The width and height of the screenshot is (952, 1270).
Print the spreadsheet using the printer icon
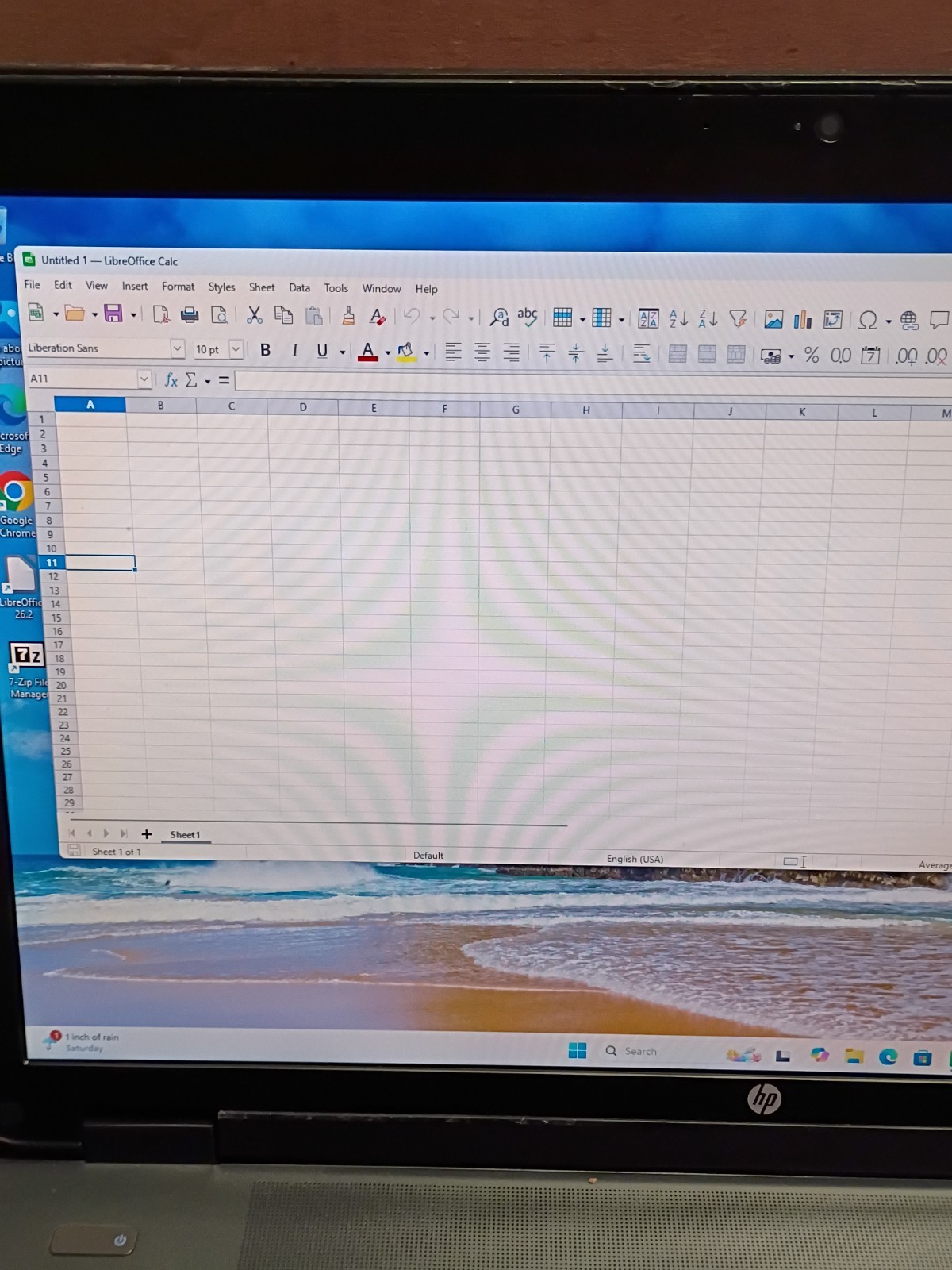coord(190,315)
